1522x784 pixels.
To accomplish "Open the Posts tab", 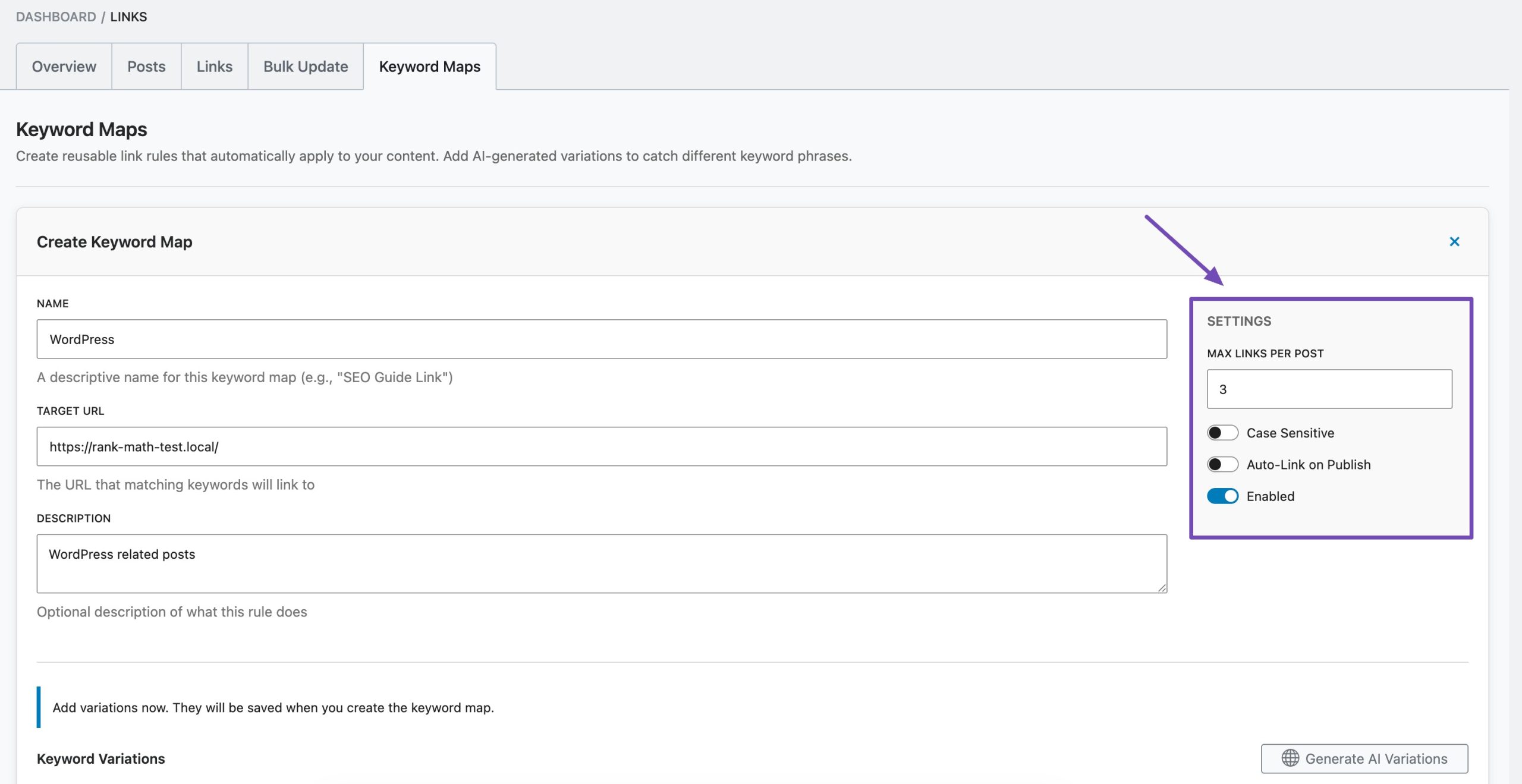I will [x=146, y=67].
